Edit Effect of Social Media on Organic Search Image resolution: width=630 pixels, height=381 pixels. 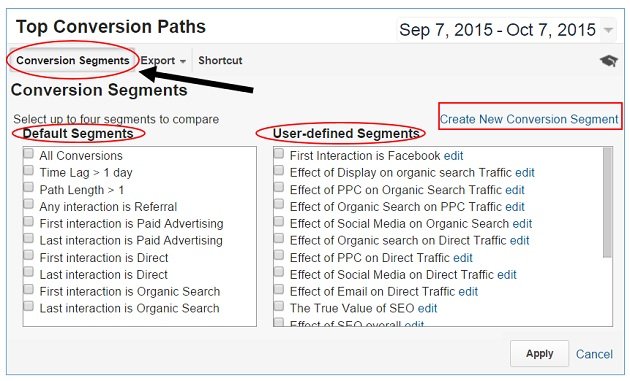pyautogui.click(x=522, y=223)
